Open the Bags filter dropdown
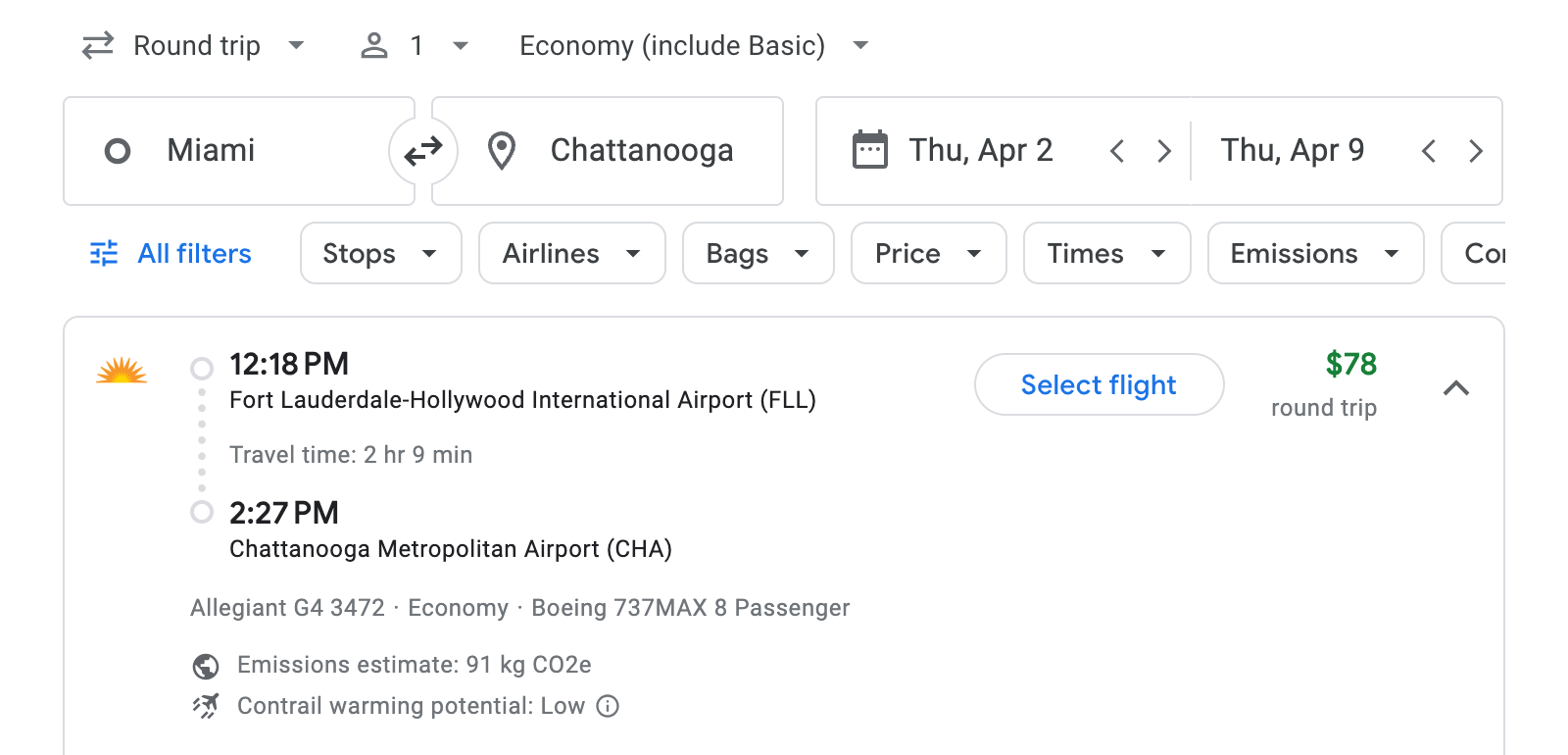This screenshot has width=1568, height=755. [758, 253]
